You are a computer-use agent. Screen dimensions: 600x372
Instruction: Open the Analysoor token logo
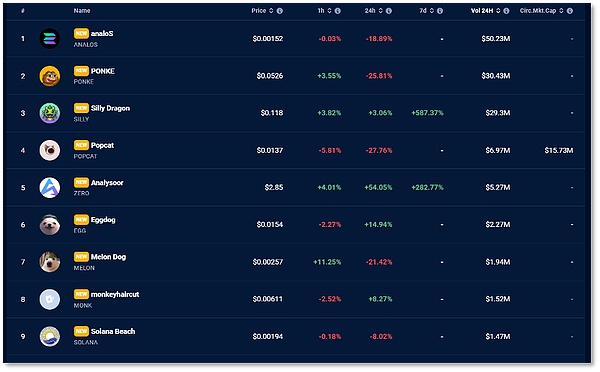coord(50,188)
